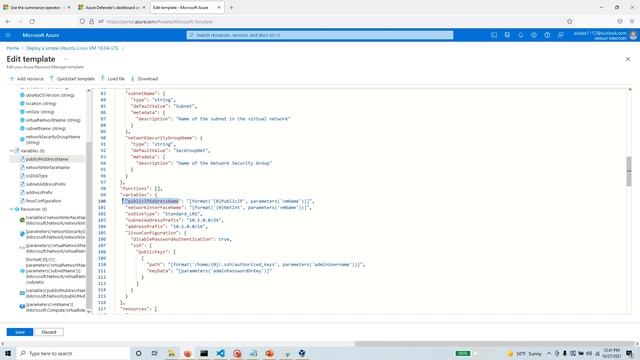
Task: Click the tree panel scroll-down arrow
Action: pos(89,311)
